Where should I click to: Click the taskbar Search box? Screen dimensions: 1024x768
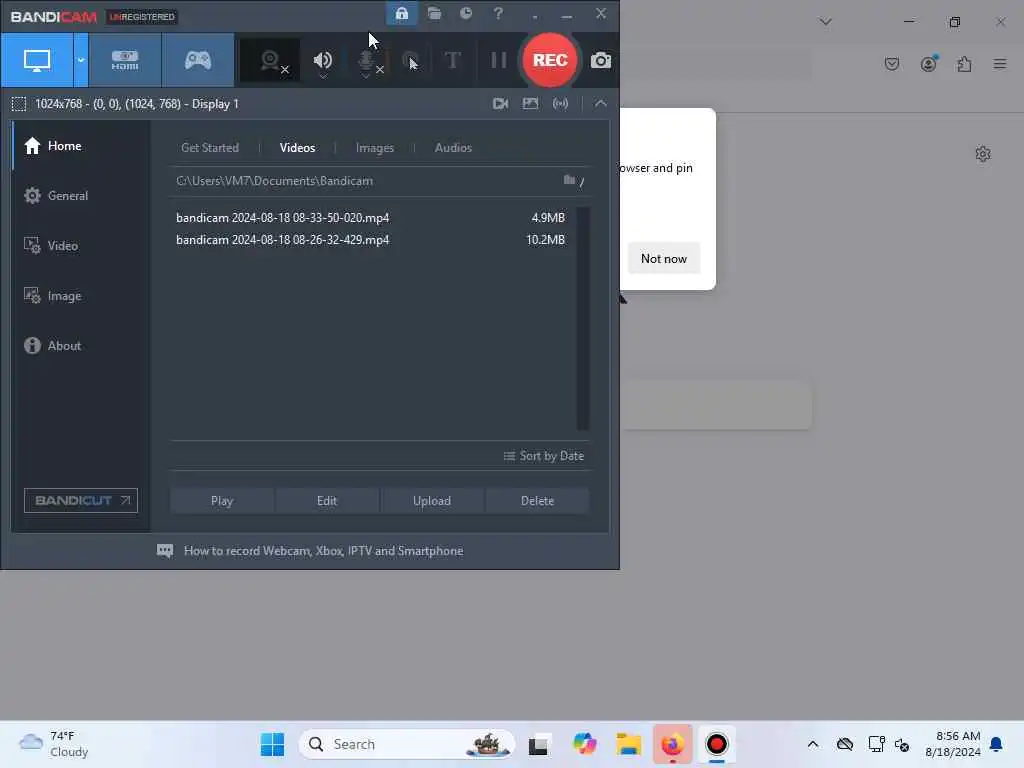[x=407, y=744]
